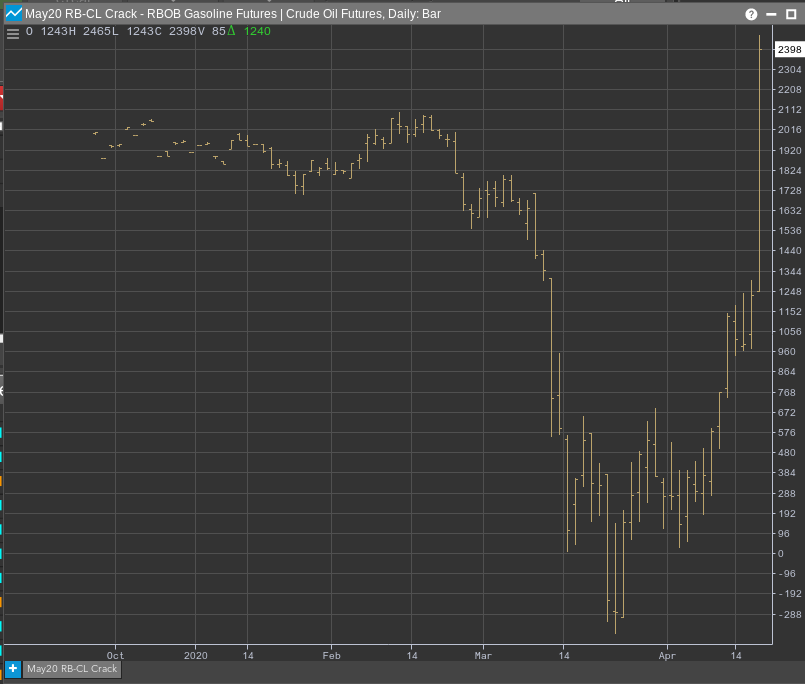This screenshot has height=684, width=805.
Task: Click the 576 price axis label
Action: (787, 432)
